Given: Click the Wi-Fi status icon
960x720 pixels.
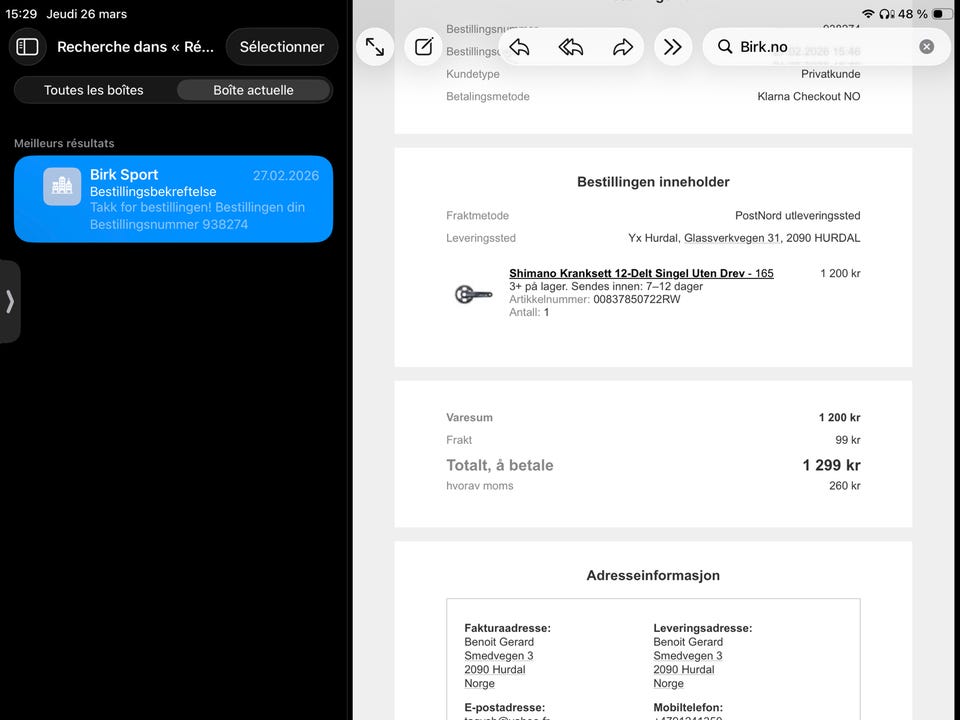Looking at the screenshot, I should point(868,13).
